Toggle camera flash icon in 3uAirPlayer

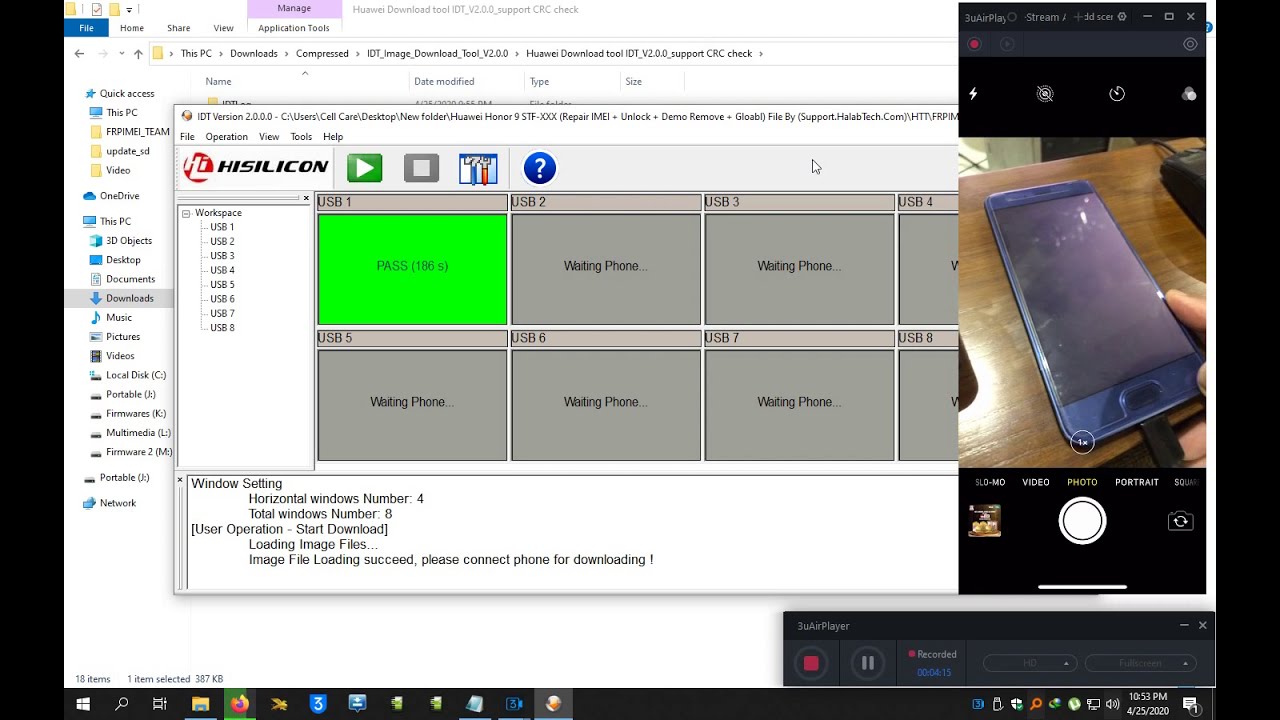tap(973, 94)
